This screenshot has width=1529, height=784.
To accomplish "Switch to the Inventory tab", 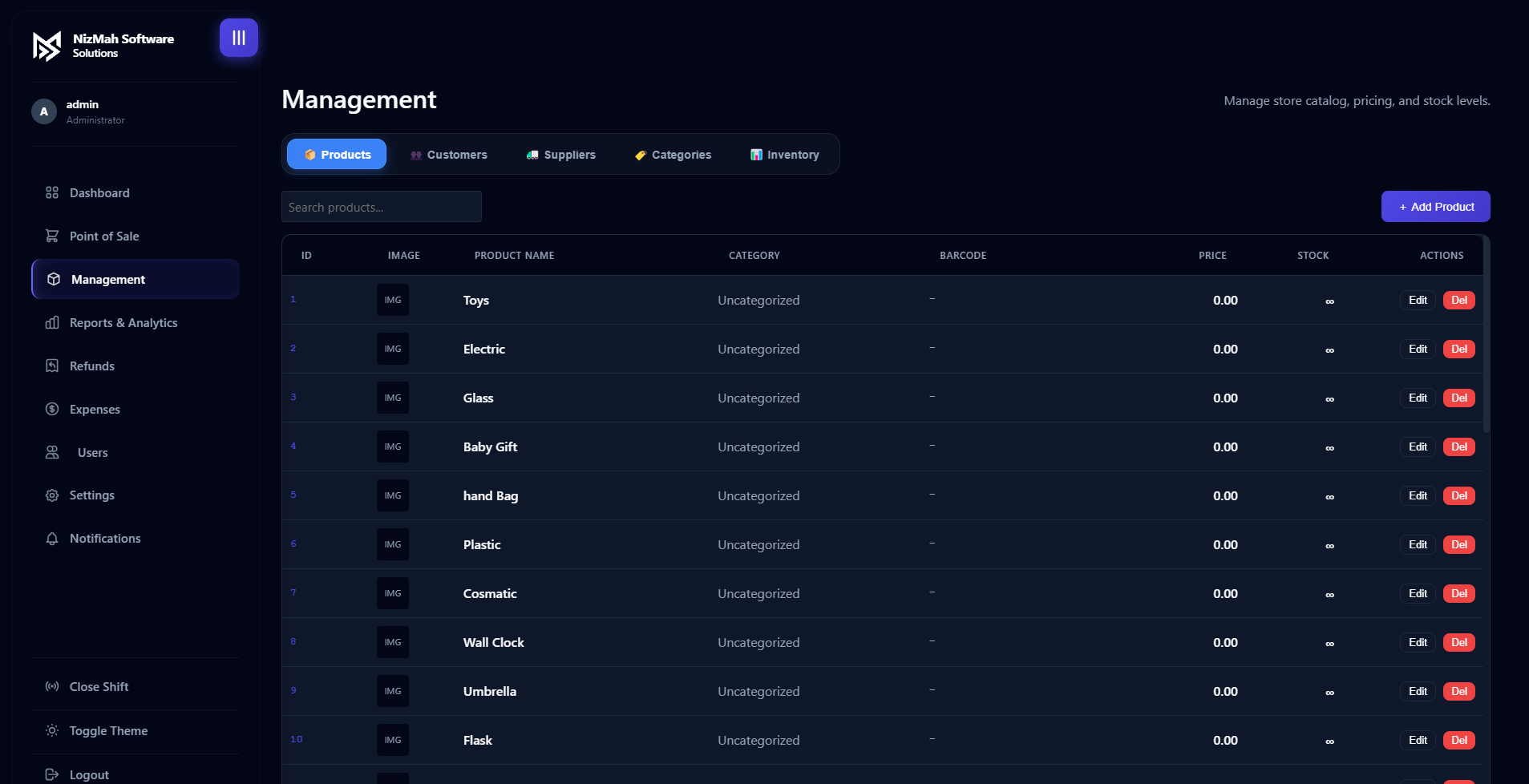I will [x=784, y=155].
